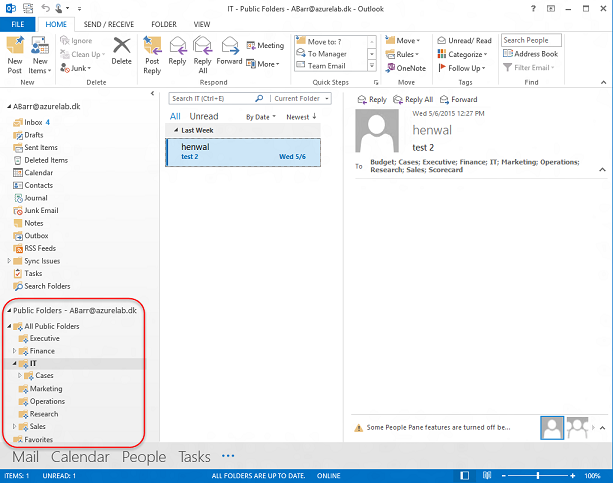Expand the Sync Issues folder
This screenshot has height=483, width=613.
point(9,260)
